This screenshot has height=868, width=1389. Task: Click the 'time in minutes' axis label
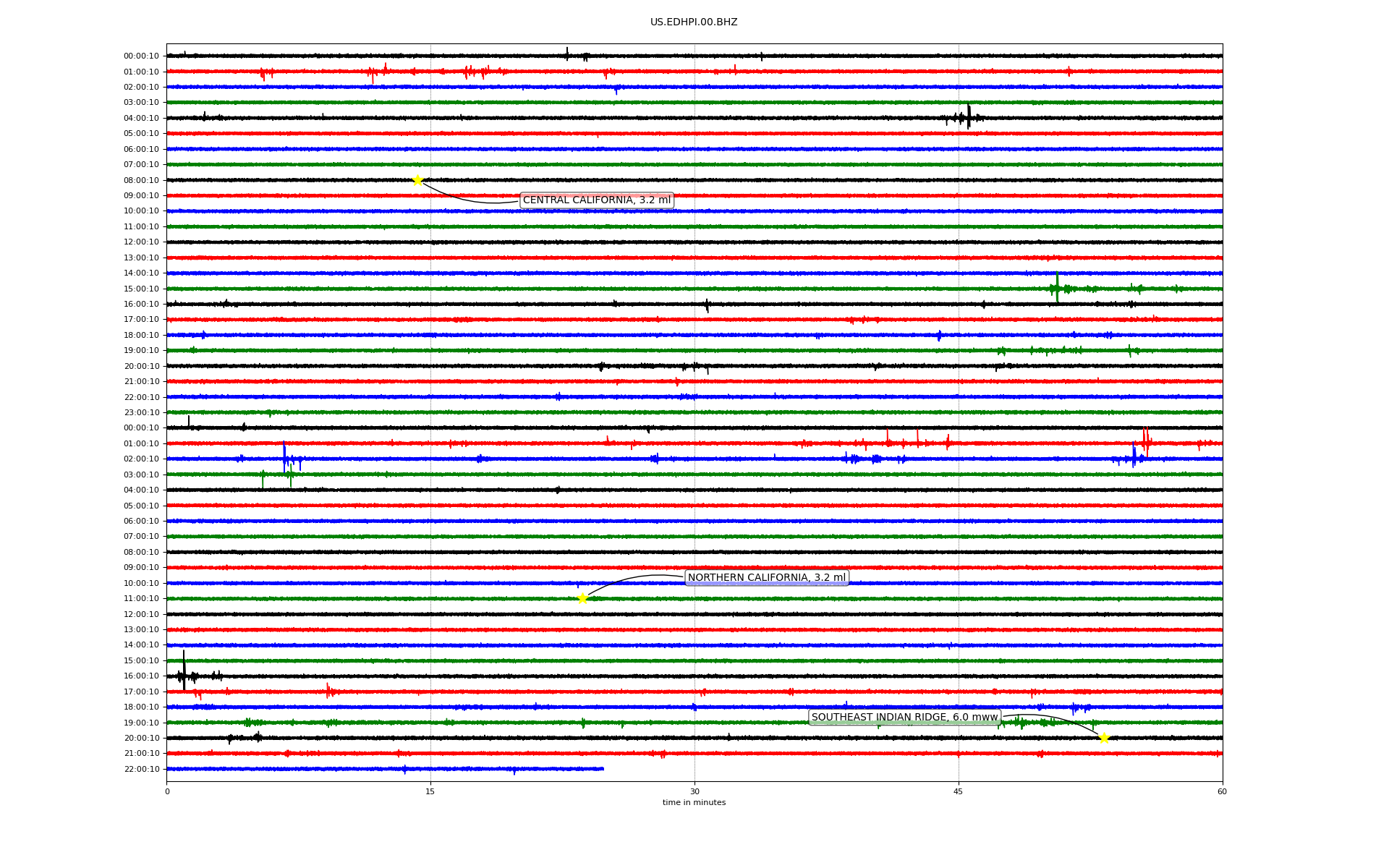click(694, 803)
